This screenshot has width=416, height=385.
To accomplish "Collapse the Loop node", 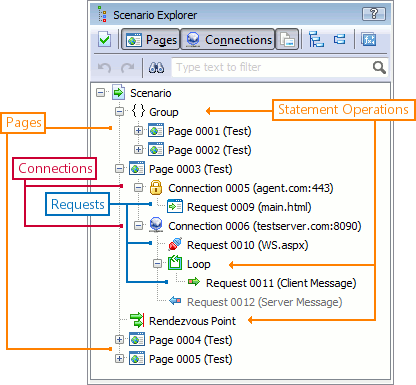I will tap(157, 264).
